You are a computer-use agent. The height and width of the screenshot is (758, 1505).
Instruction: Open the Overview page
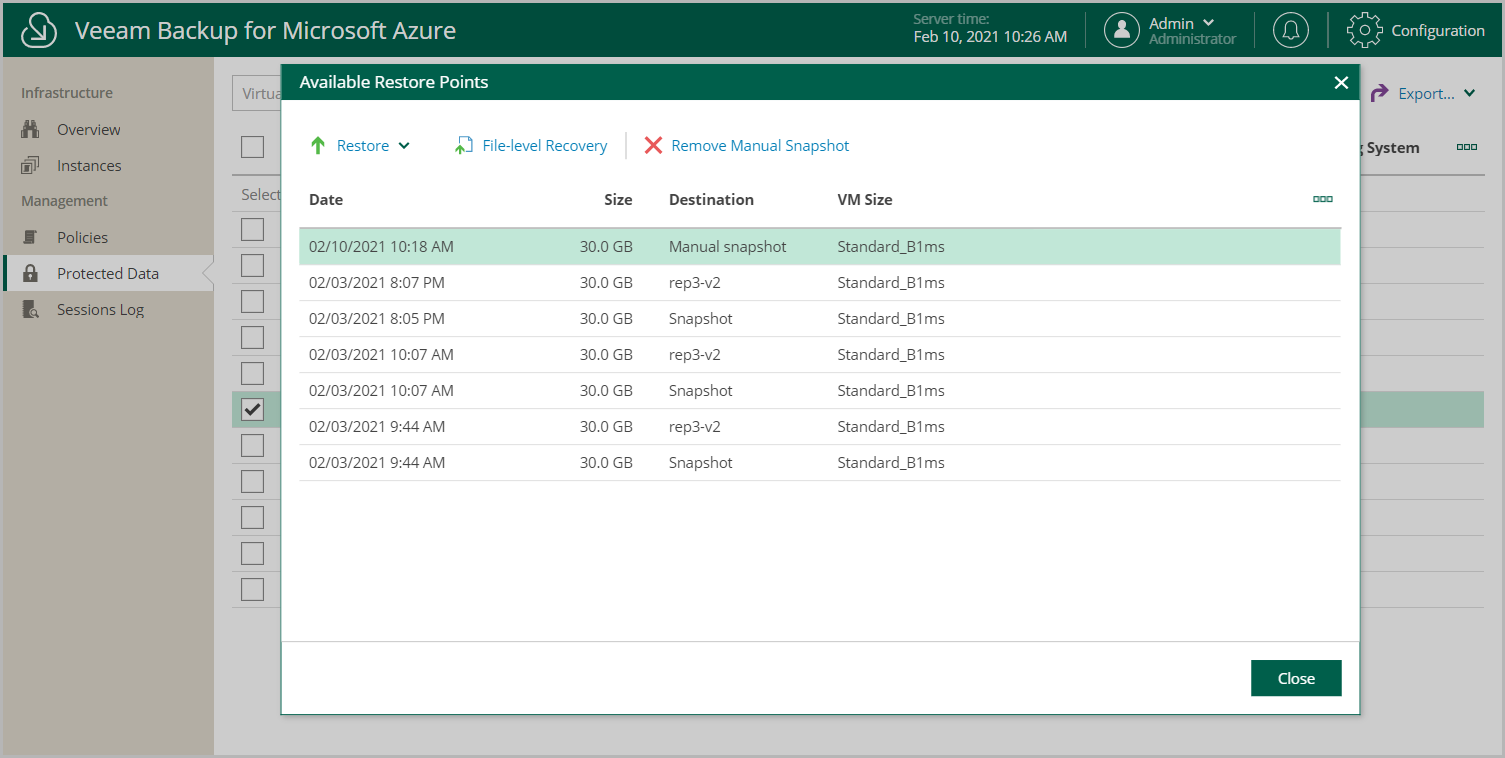(x=88, y=129)
